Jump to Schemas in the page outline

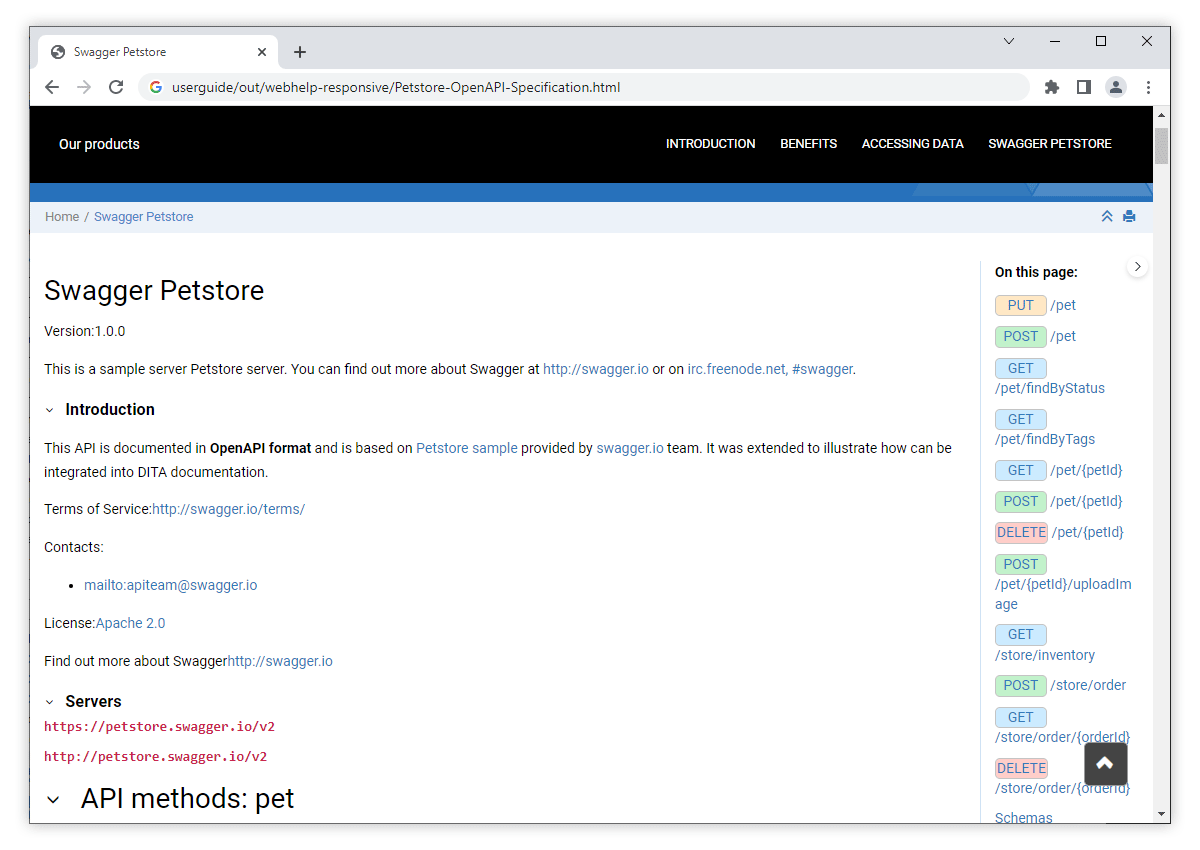point(1024,818)
